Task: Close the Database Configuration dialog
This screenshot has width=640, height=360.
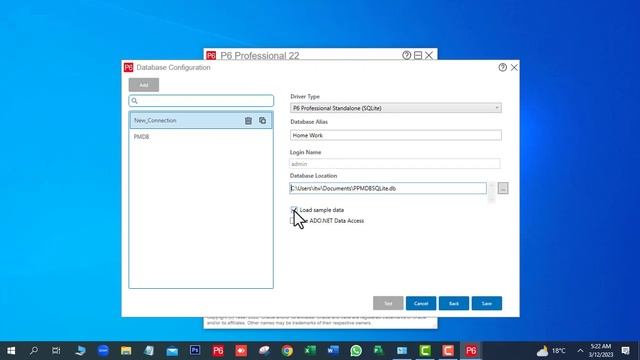Action: tap(514, 67)
